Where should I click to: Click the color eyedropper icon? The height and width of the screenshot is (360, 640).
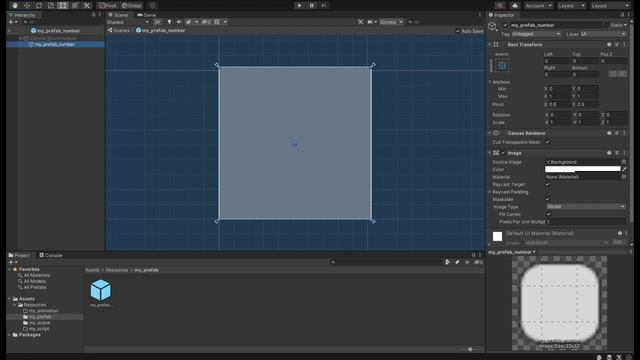click(x=624, y=169)
